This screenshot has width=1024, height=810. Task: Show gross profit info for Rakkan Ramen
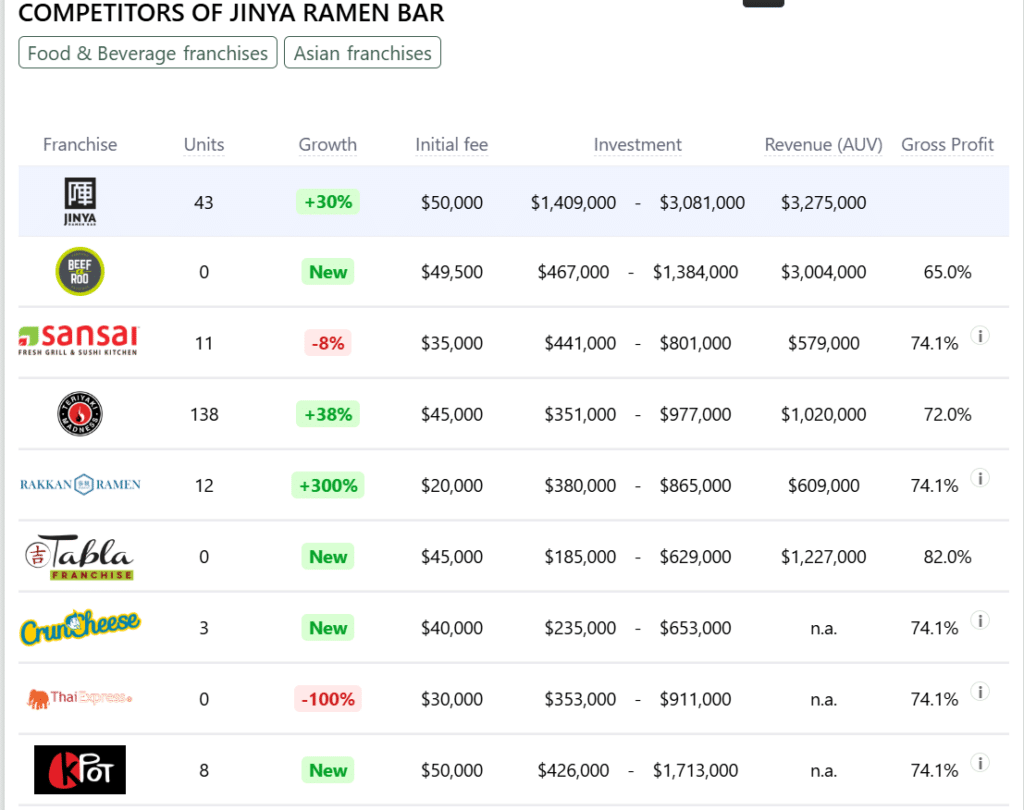tap(980, 478)
